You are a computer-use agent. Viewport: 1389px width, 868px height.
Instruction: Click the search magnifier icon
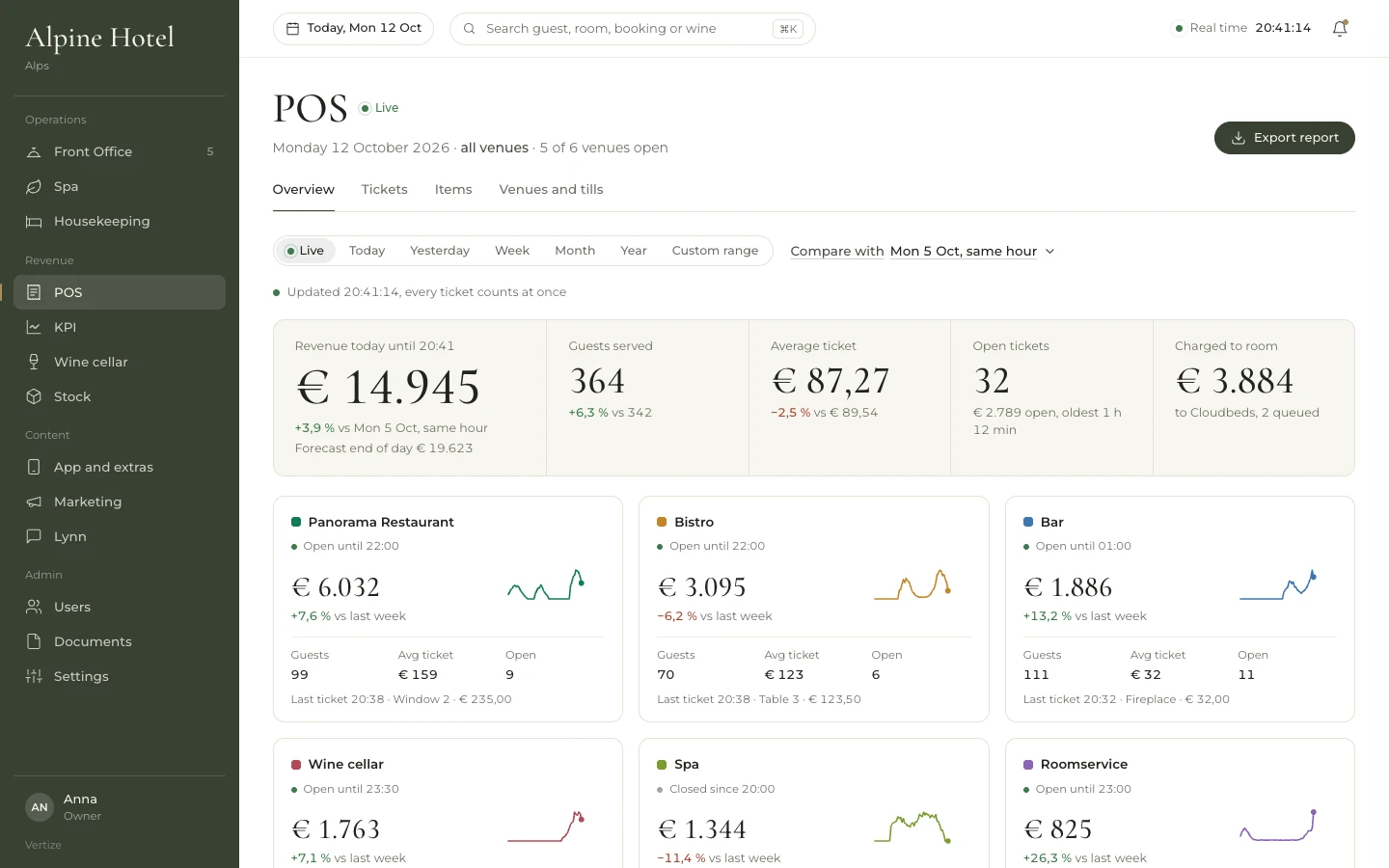(469, 29)
